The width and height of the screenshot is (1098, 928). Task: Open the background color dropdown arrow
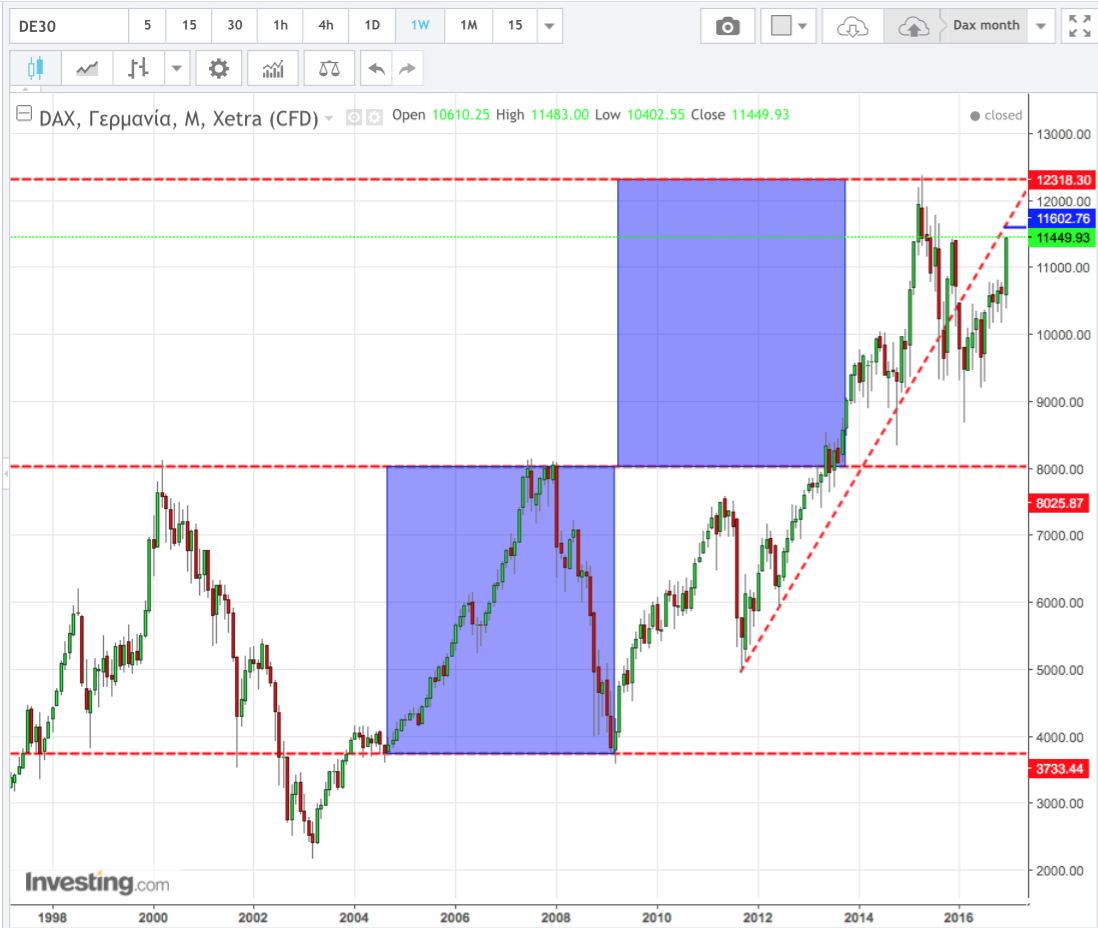pyautogui.click(x=800, y=26)
